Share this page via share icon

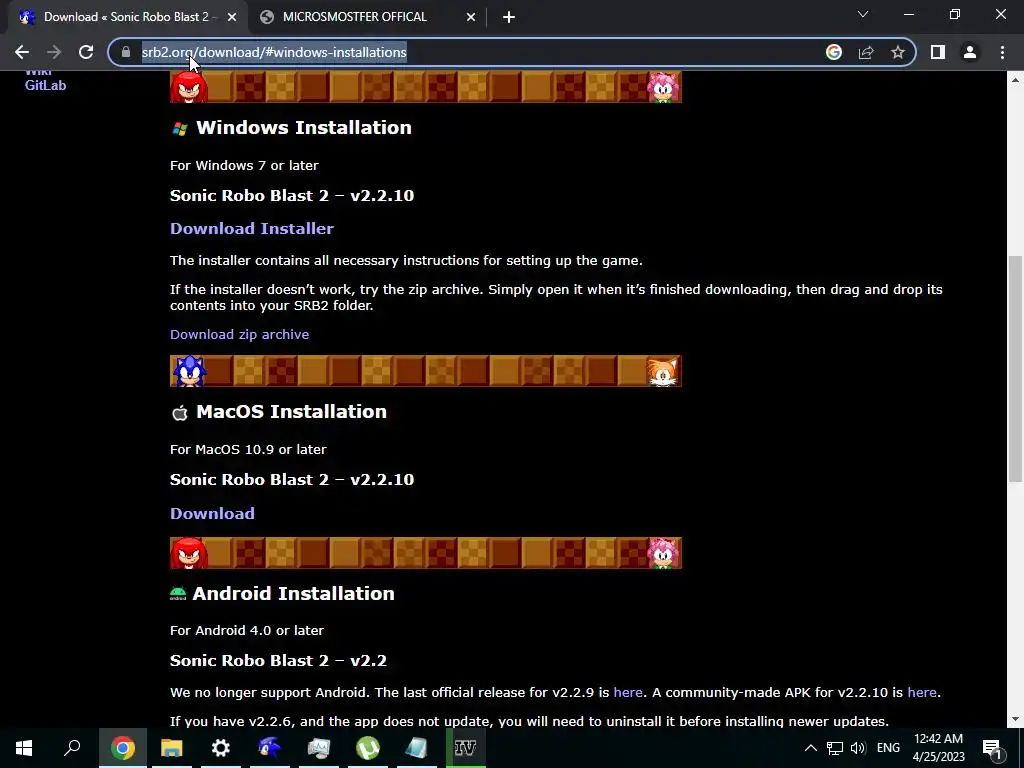point(866,52)
